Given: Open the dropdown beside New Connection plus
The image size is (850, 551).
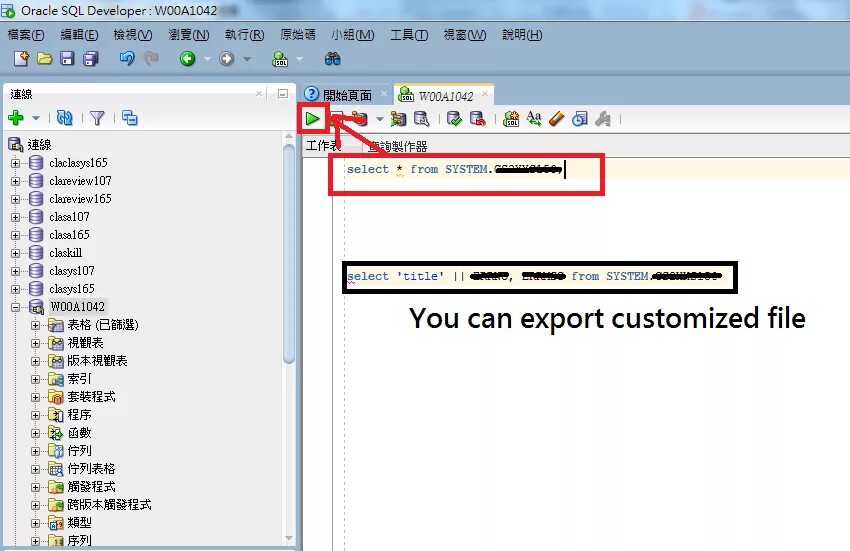Looking at the screenshot, I should point(36,118).
